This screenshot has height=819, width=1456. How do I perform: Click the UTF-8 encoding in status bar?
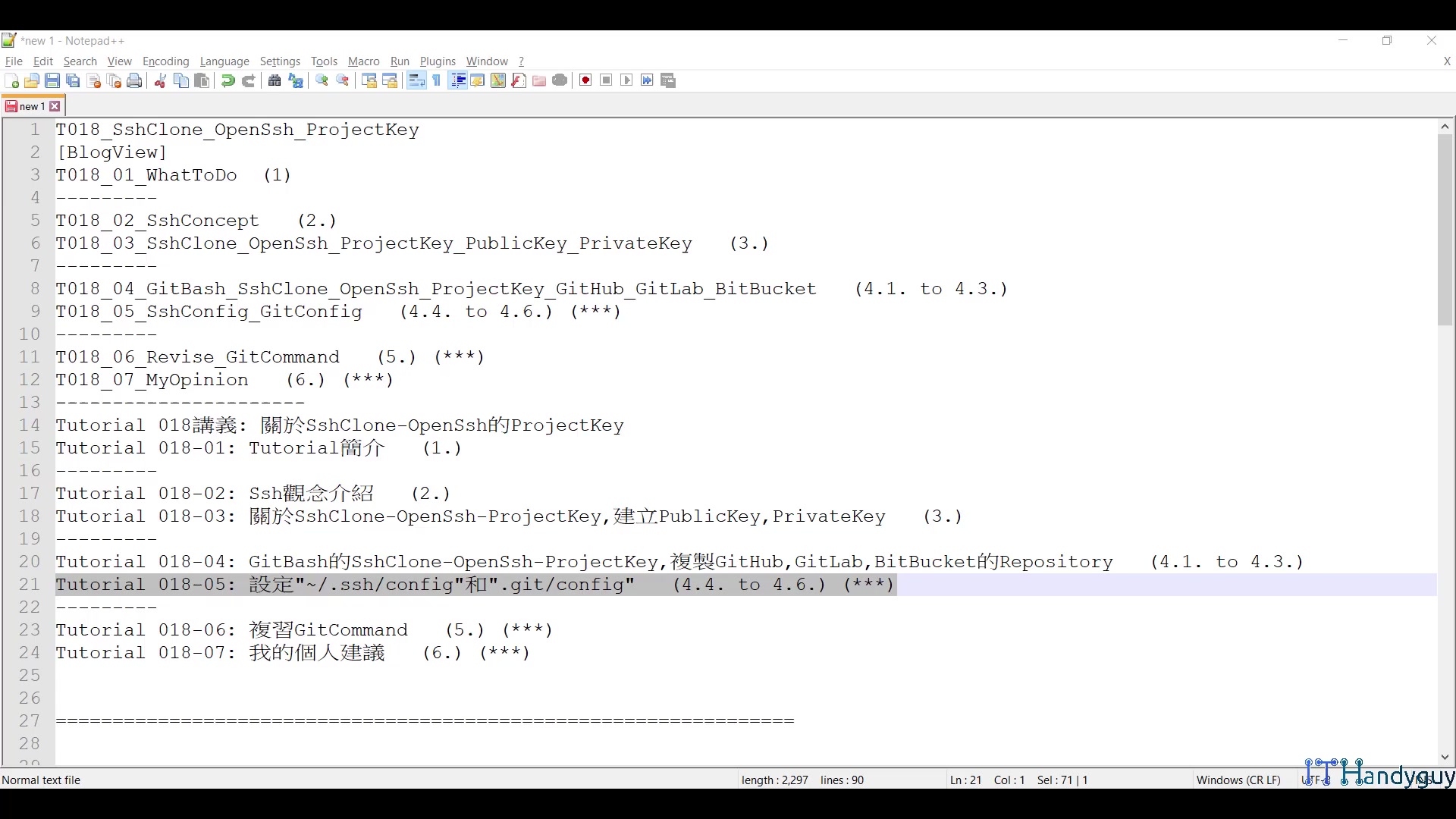pos(1314,780)
